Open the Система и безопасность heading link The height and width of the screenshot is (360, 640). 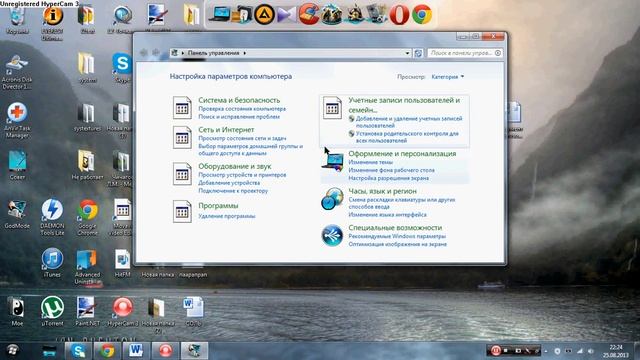(239, 100)
